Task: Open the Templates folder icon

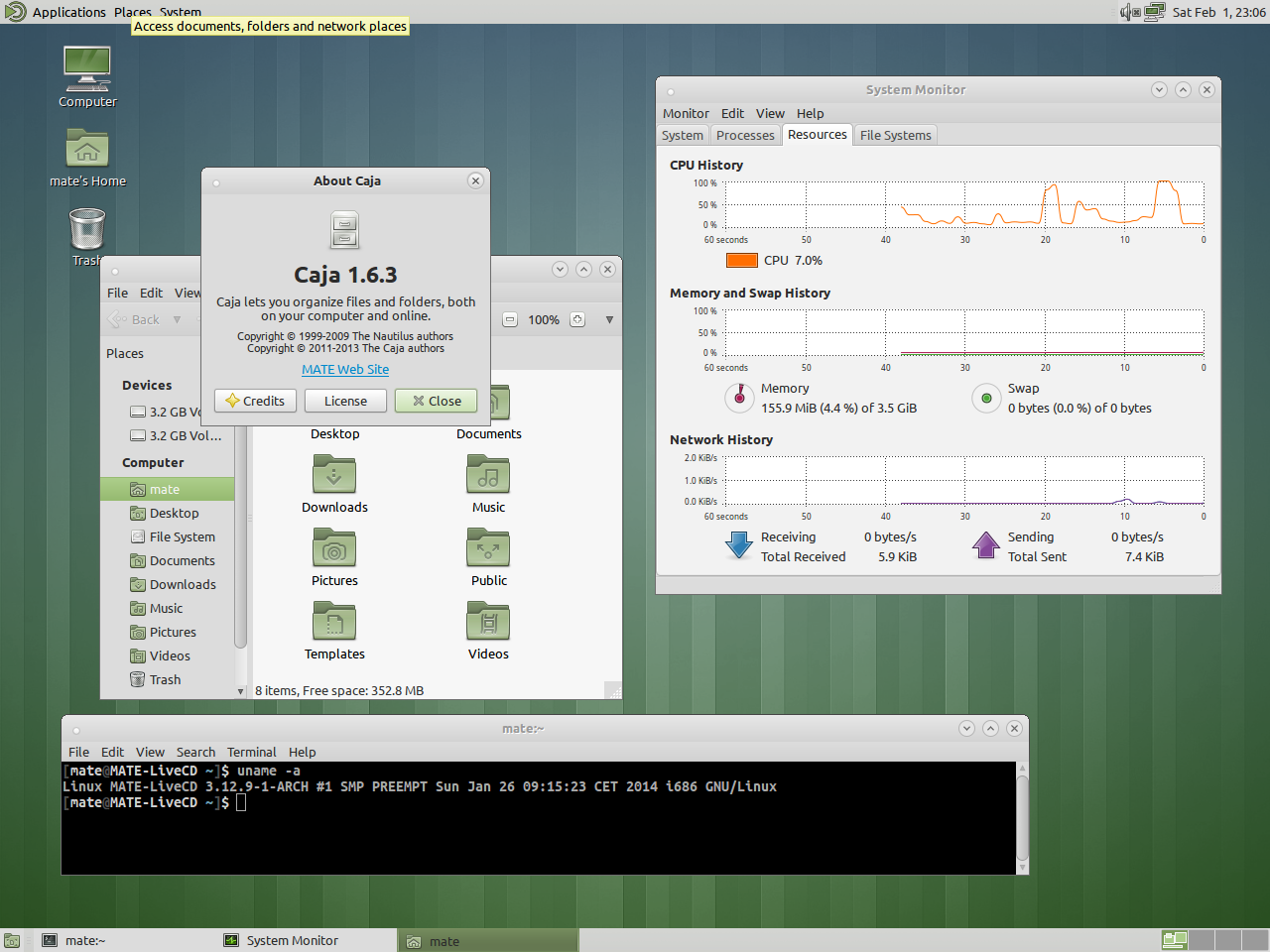Action: click(334, 623)
